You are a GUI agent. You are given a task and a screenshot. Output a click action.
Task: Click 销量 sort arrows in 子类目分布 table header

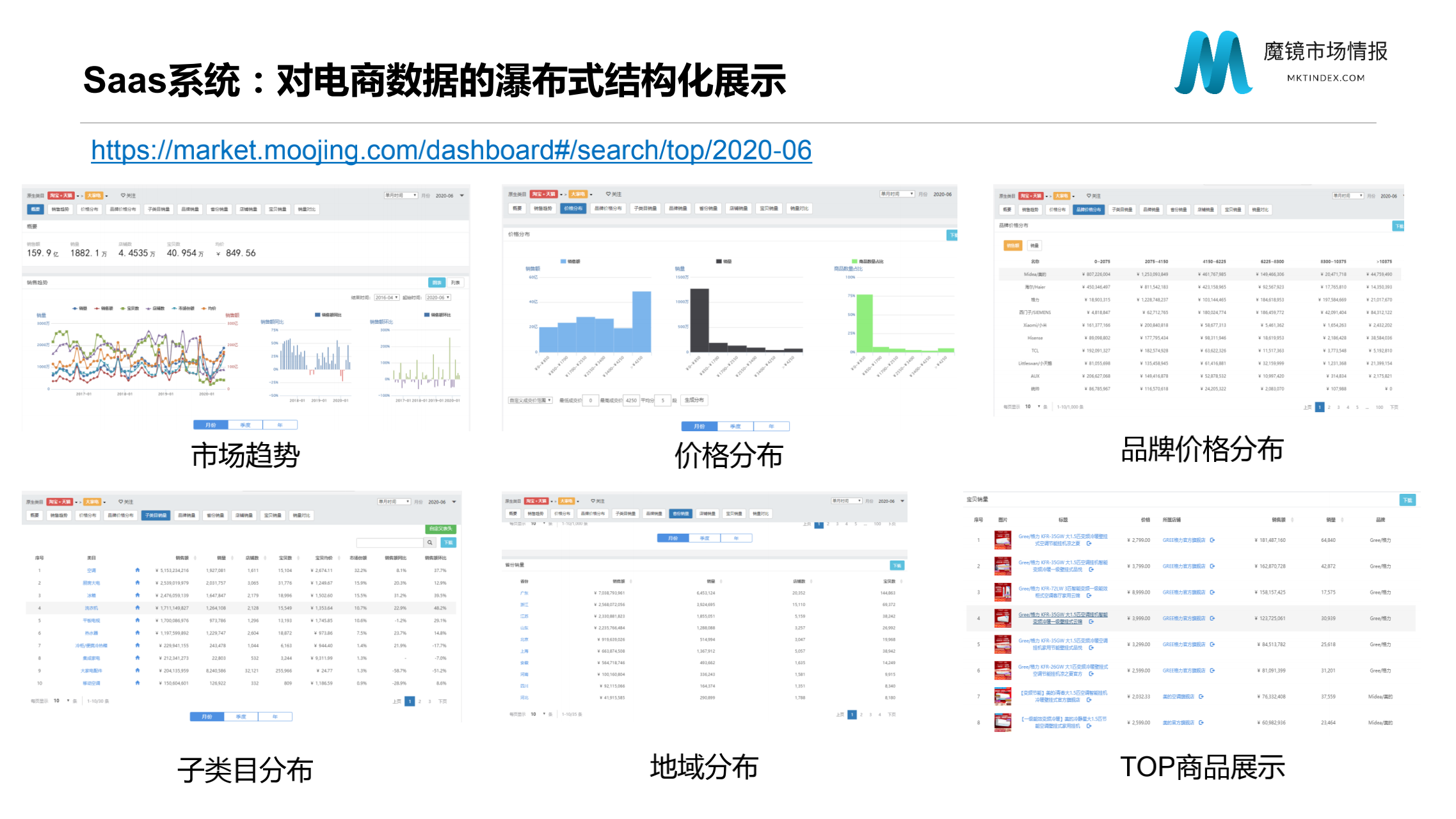click(232, 558)
